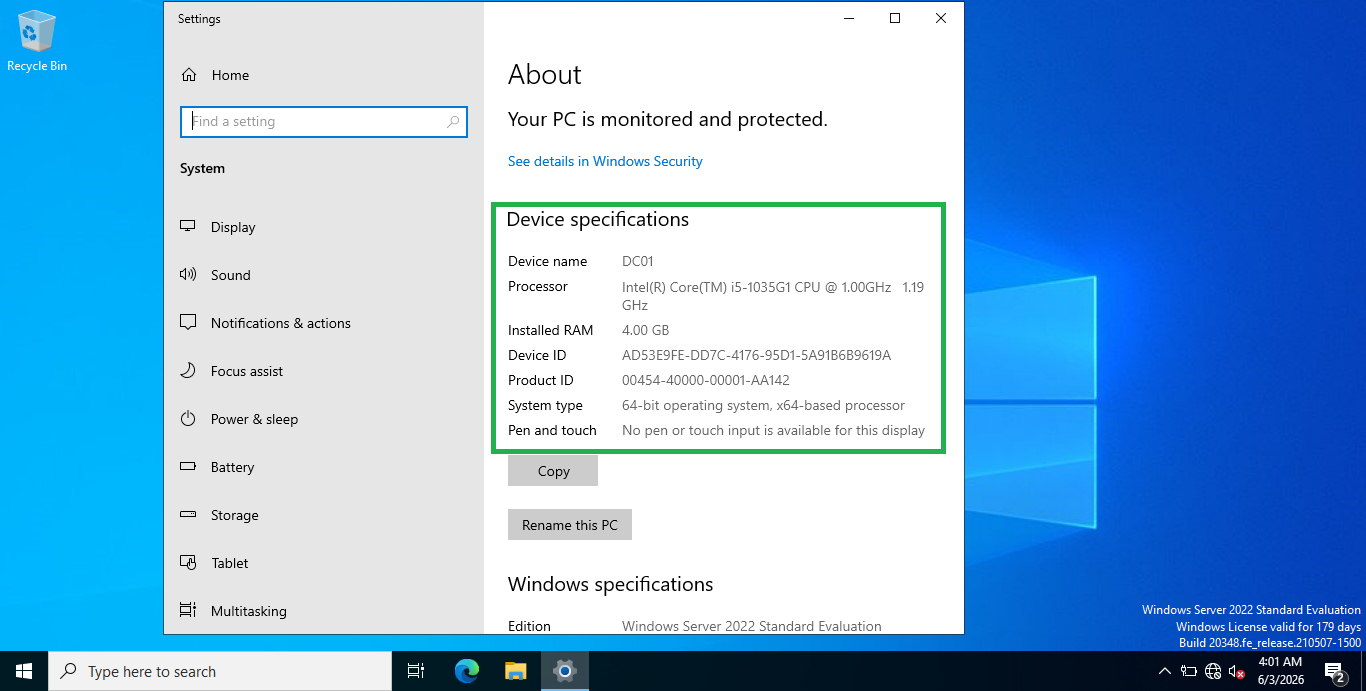Focus the Find a setting search box
The width and height of the screenshot is (1366, 691).
[323, 122]
